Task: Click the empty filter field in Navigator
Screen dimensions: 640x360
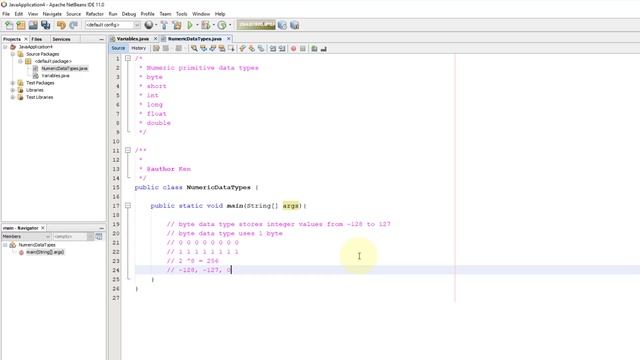Action: [70, 236]
